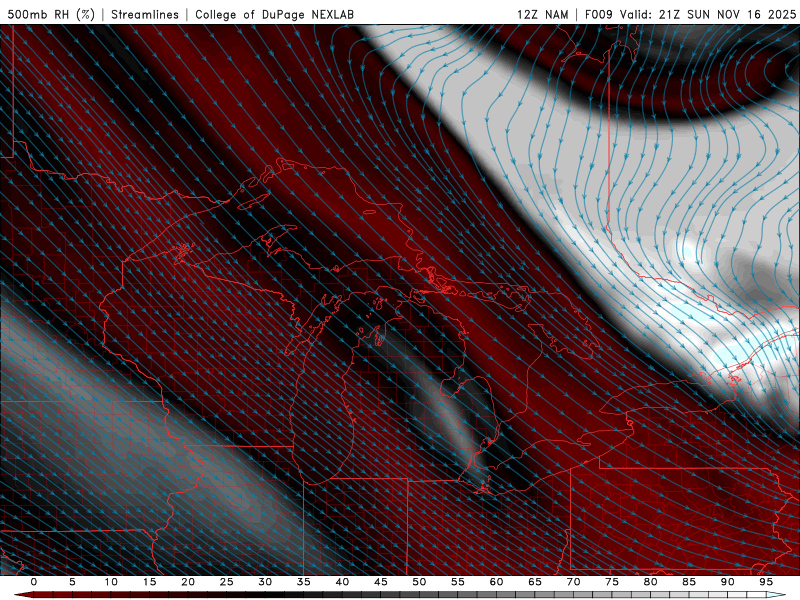Click the "30" label on the color scale
The image size is (800, 600).
(265, 582)
